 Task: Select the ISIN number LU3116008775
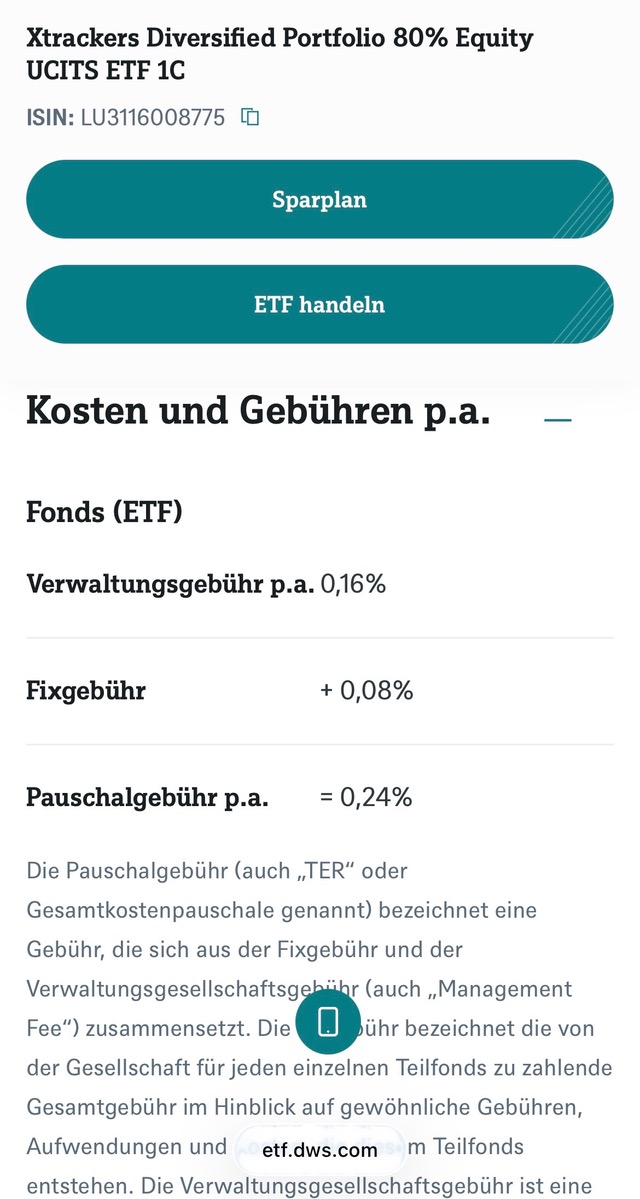point(153,118)
